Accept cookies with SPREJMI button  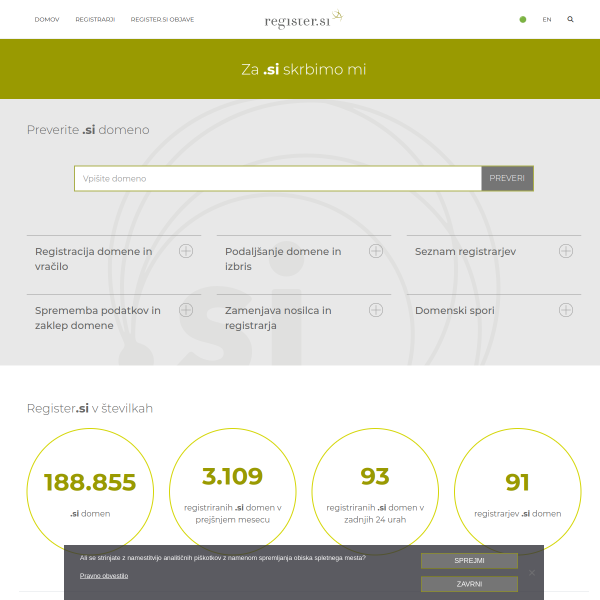469,561
